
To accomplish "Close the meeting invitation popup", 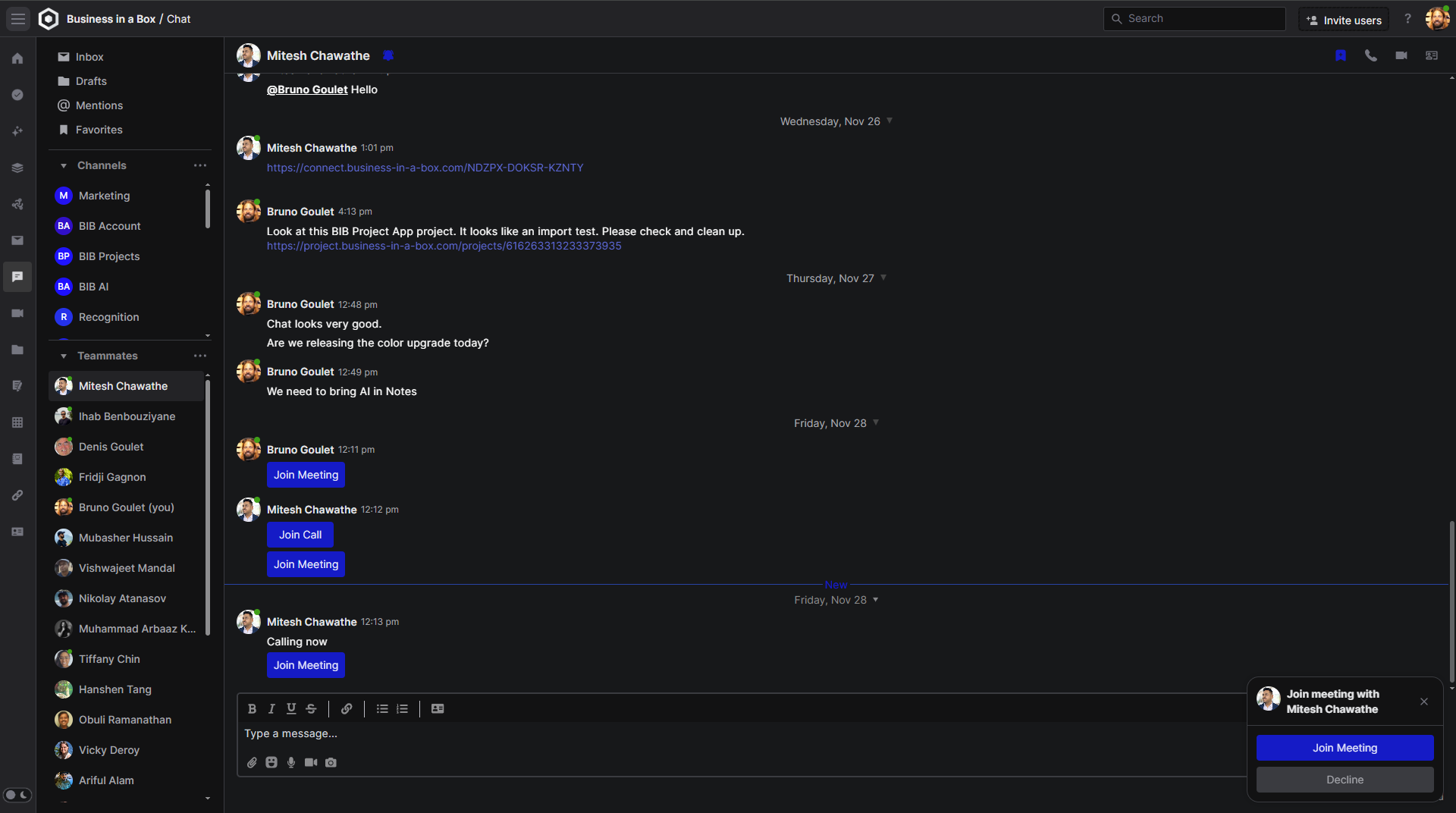I will point(1424,702).
